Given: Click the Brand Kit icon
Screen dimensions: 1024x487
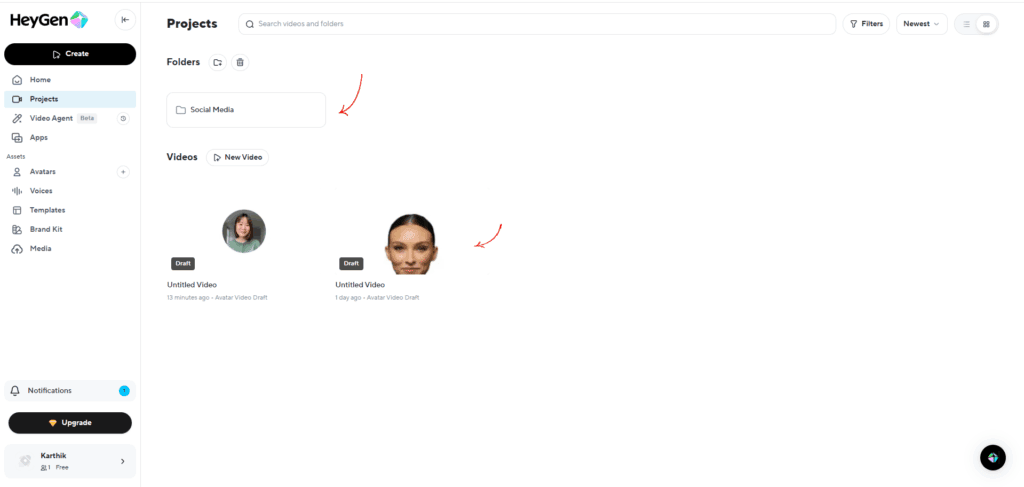Looking at the screenshot, I should (18, 230).
